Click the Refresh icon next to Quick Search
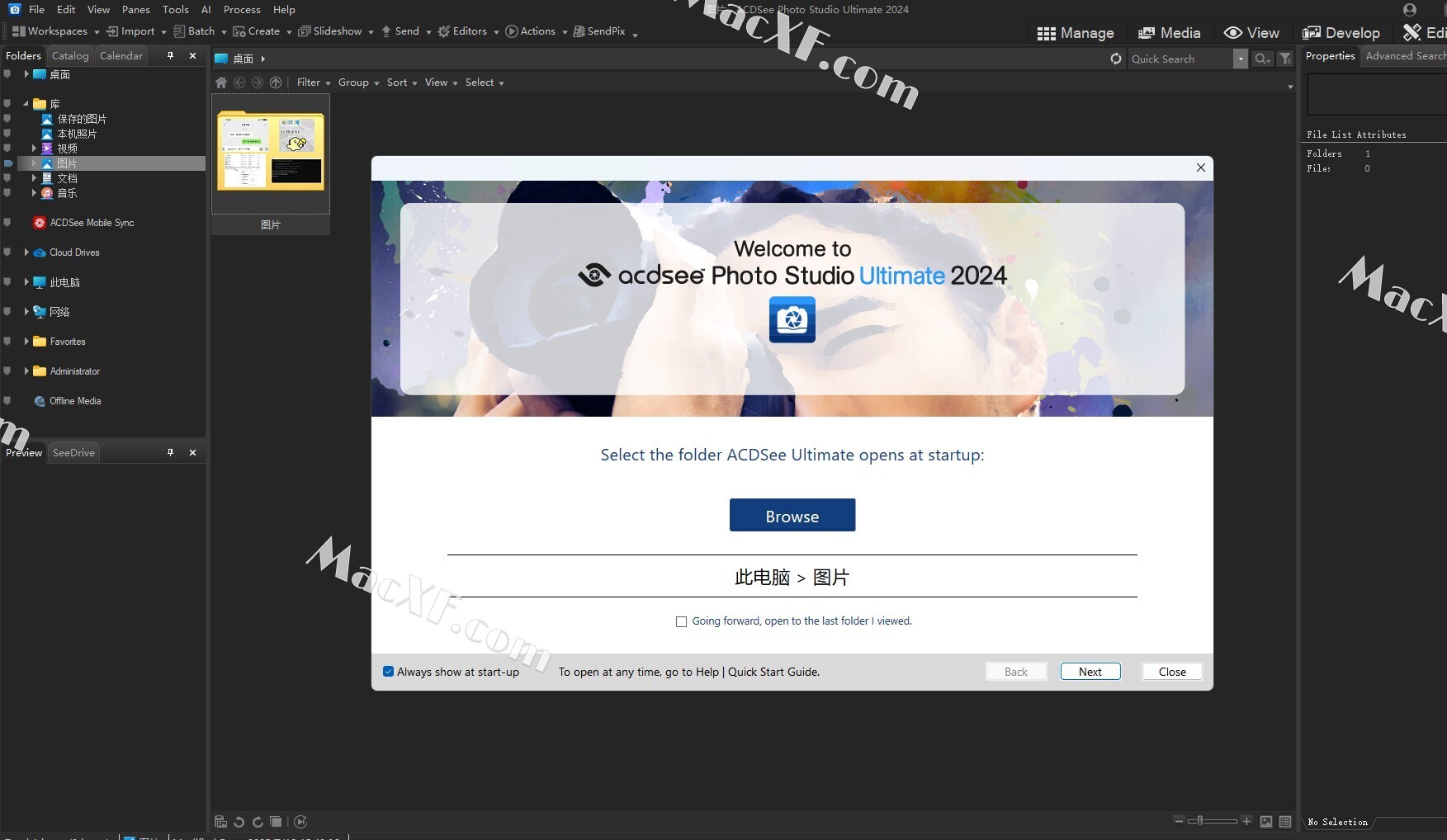Image resolution: width=1447 pixels, height=840 pixels. coord(1116,59)
